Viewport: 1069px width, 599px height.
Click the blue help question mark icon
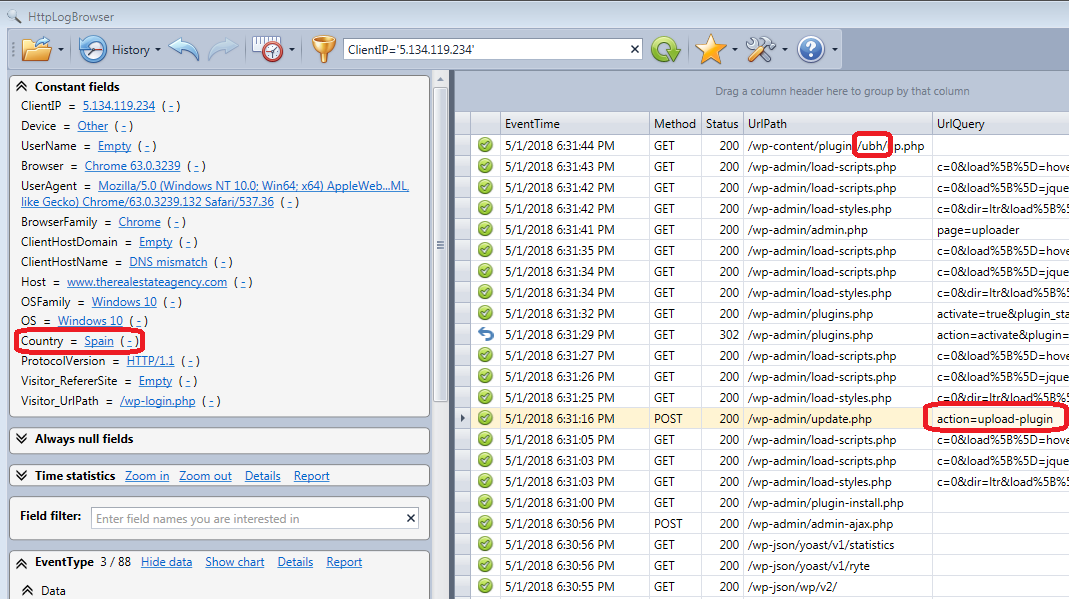point(810,49)
